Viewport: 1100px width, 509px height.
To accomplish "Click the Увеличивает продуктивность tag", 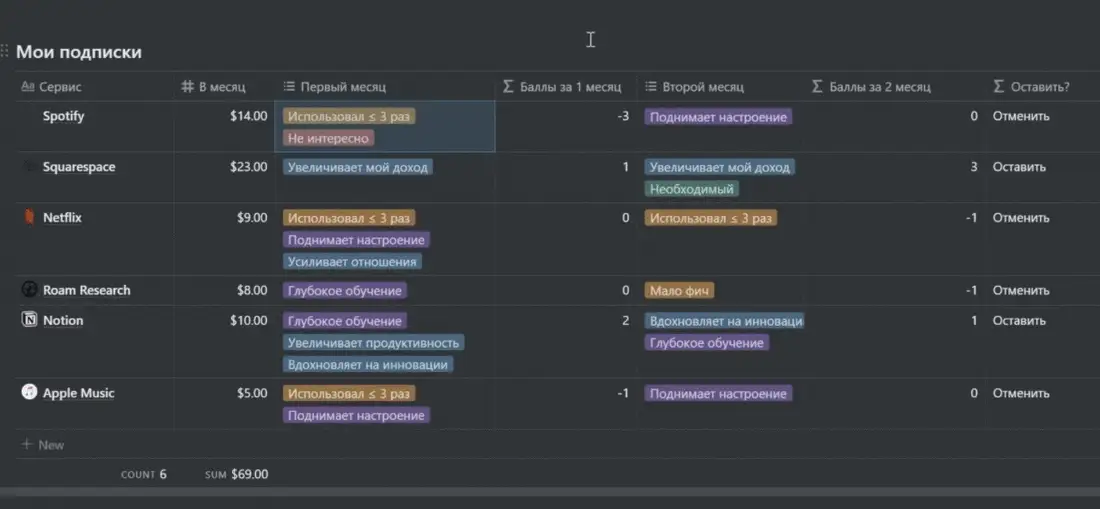I will coord(373,343).
